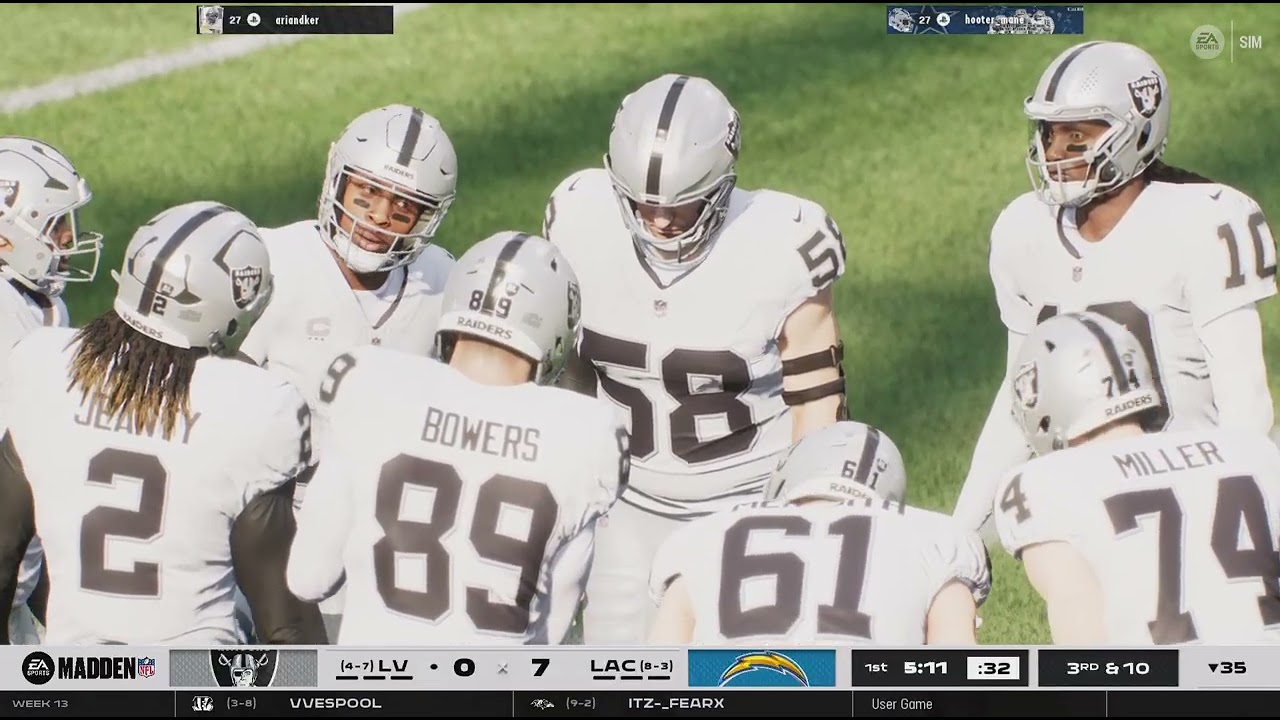The image size is (1280, 720).
Task: Click the (4-7) LV team label
Action: point(375,667)
